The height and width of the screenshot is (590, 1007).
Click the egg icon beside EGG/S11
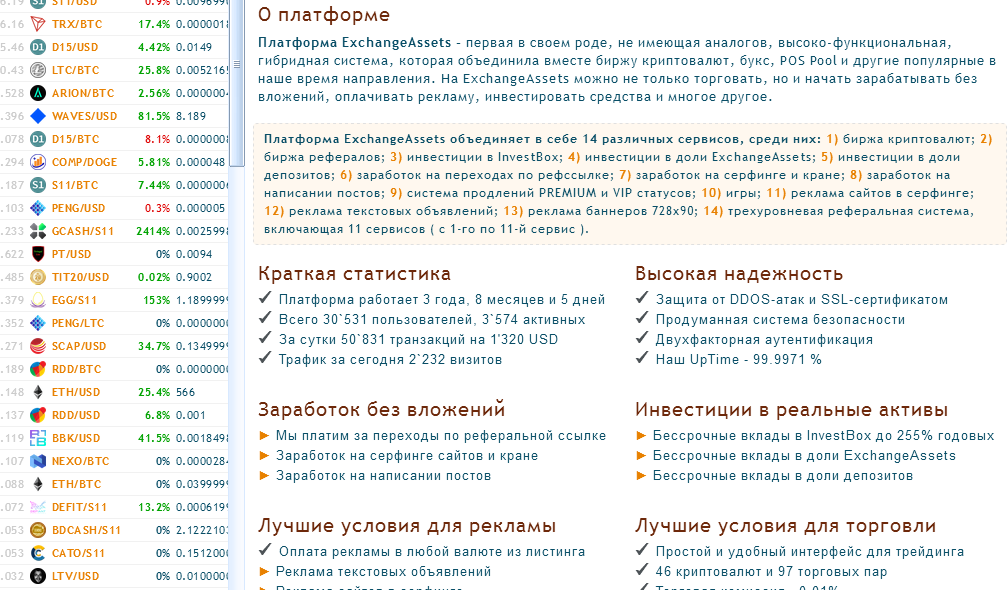pyautogui.click(x=38, y=300)
